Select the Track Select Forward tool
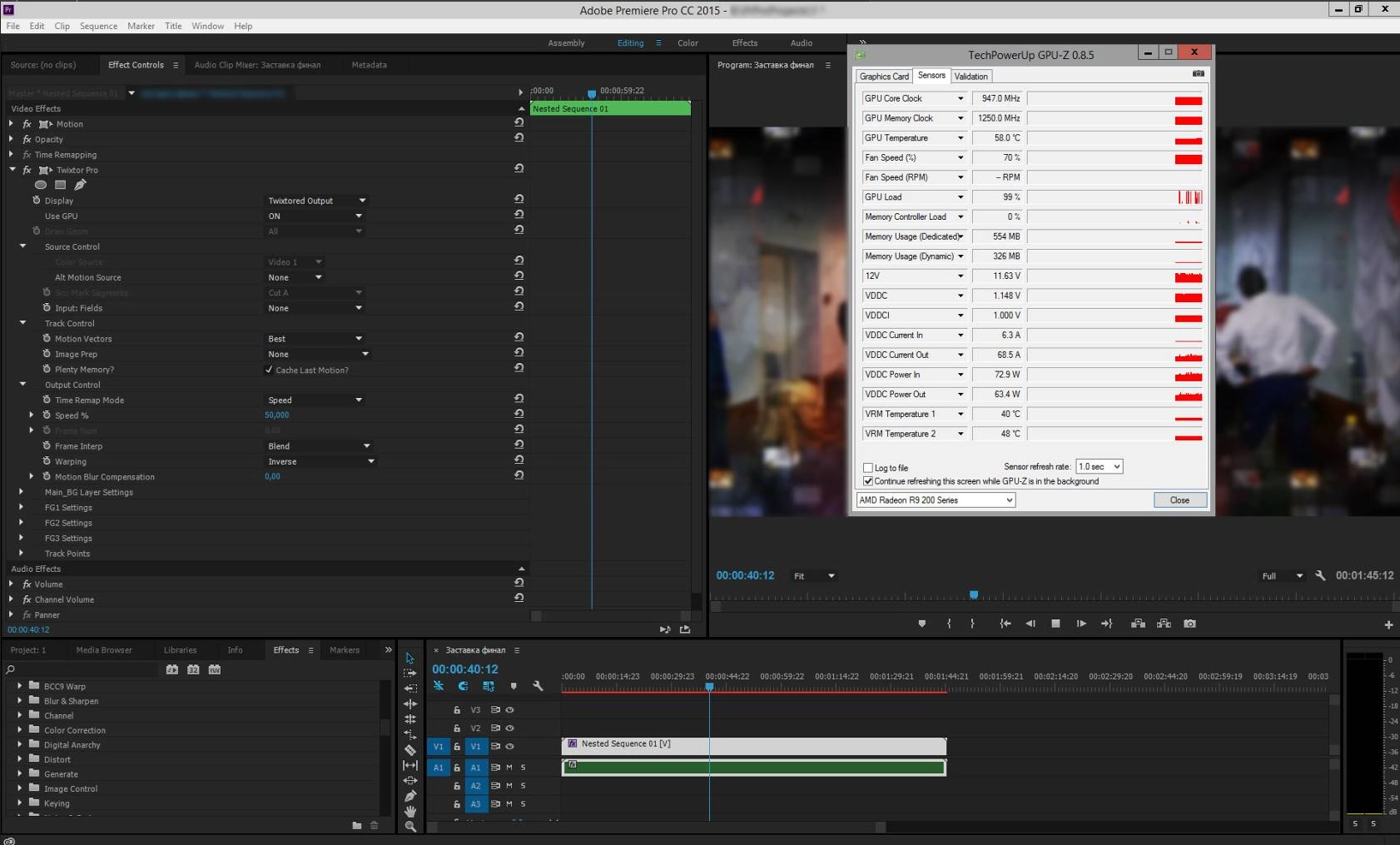This screenshot has height=845, width=1400. click(x=410, y=673)
